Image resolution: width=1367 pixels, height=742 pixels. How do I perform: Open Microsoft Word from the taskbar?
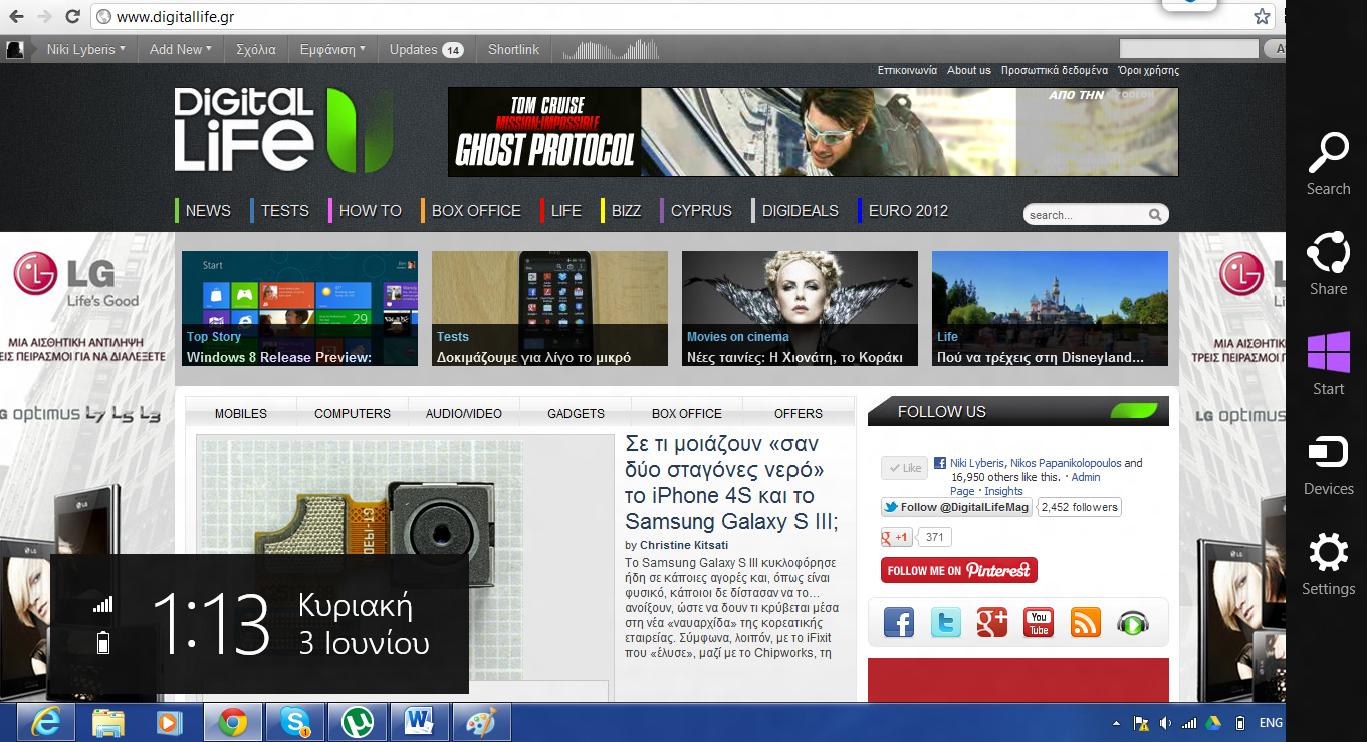point(419,722)
